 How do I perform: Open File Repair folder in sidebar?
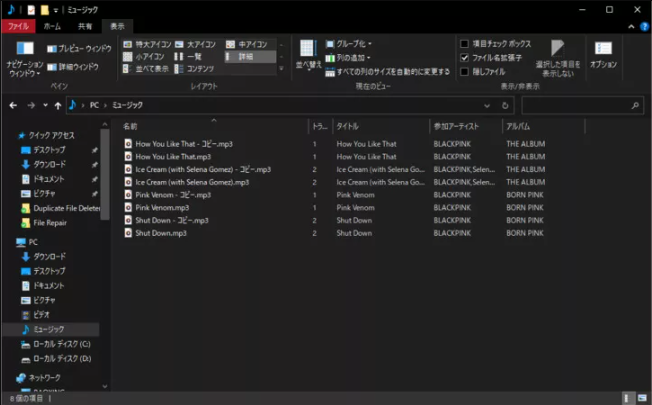[44, 223]
